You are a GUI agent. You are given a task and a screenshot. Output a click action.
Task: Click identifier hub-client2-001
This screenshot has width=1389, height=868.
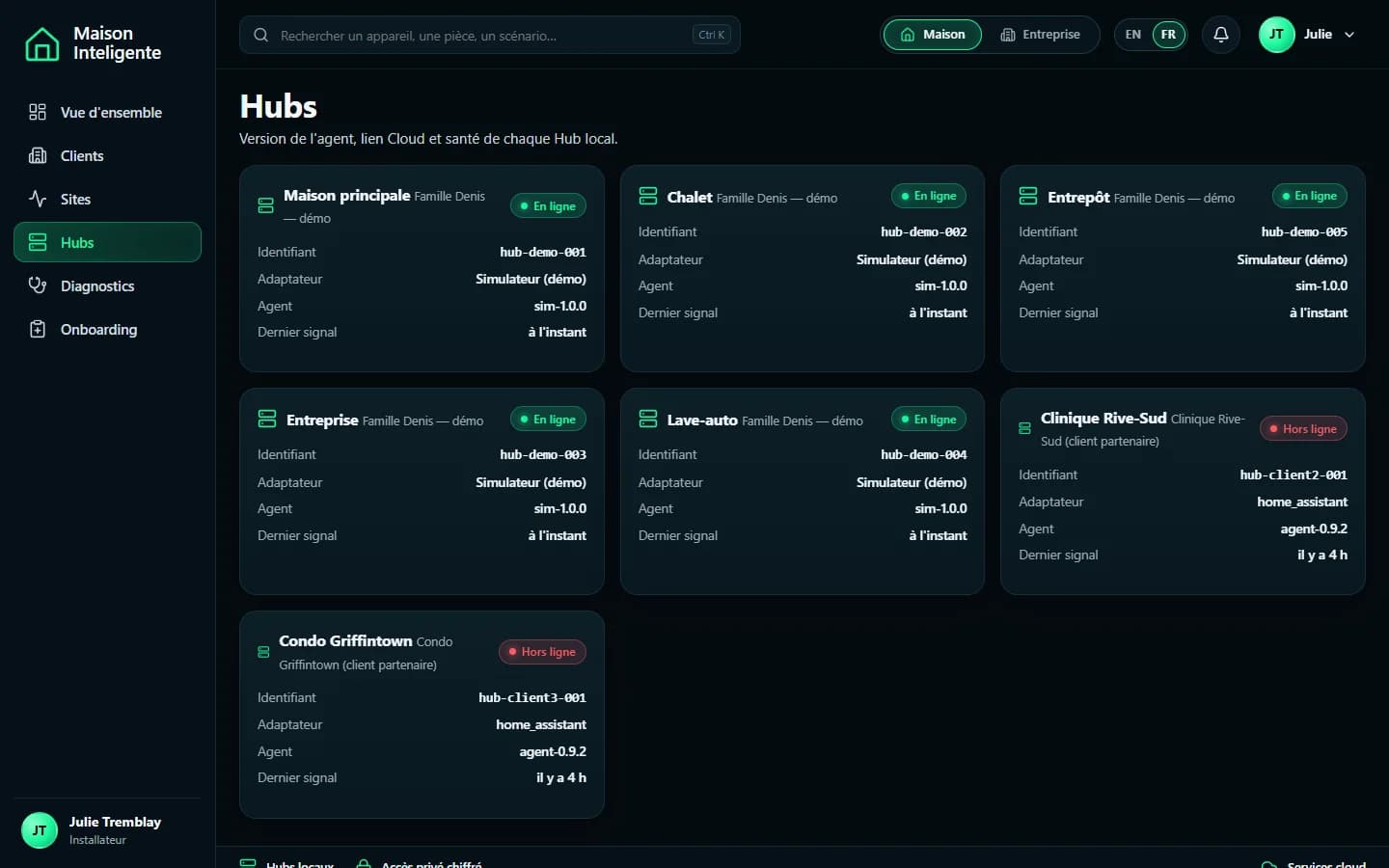(x=1294, y=475)
